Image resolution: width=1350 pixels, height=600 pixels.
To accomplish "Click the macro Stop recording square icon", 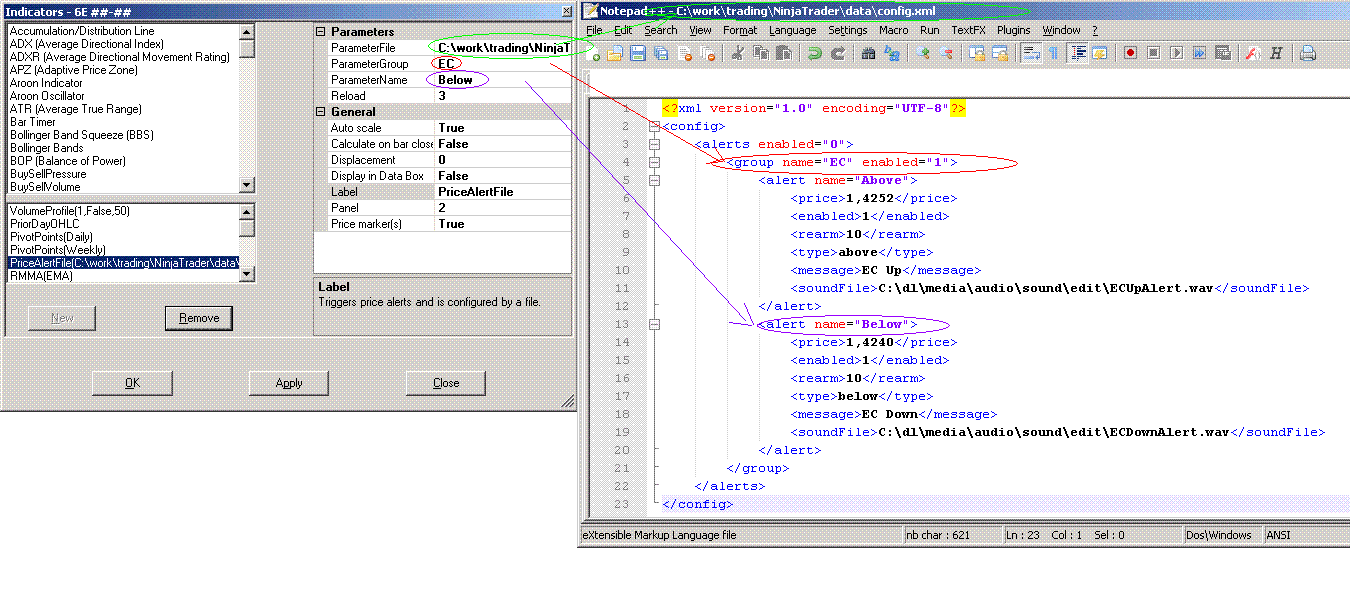I will tap(1153, 54).
